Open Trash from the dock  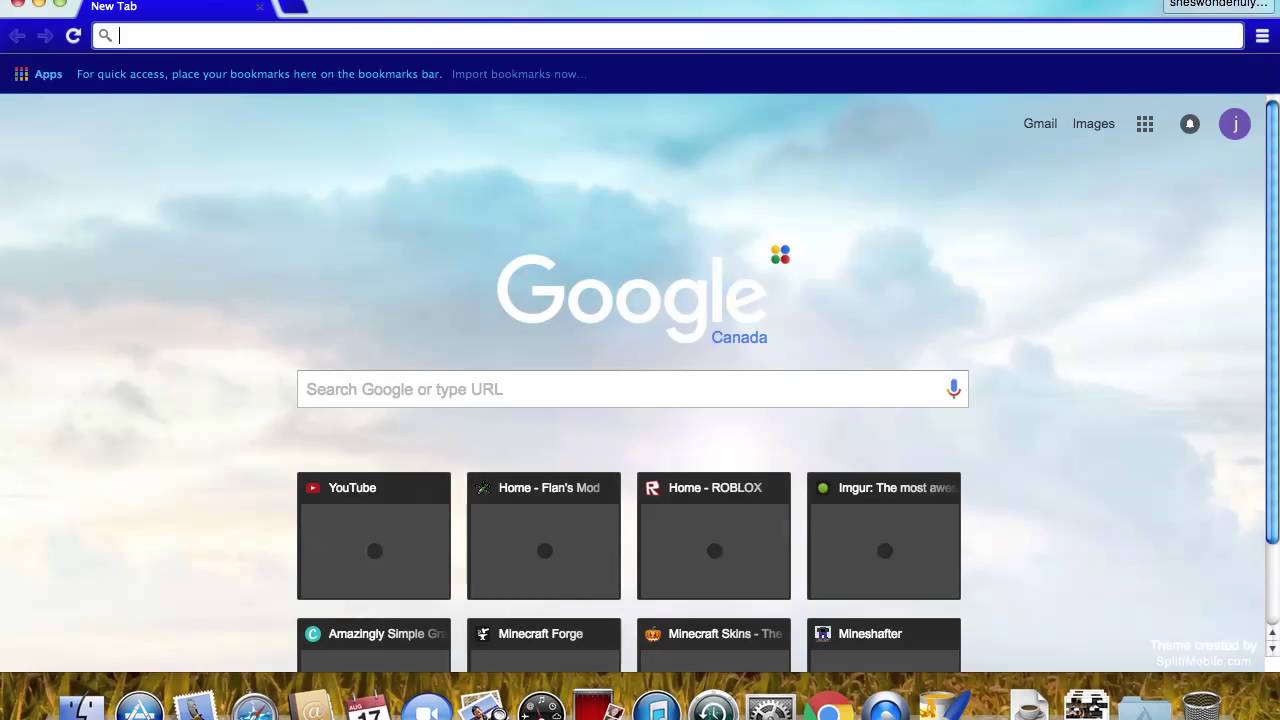click(x=1201, y=707)
